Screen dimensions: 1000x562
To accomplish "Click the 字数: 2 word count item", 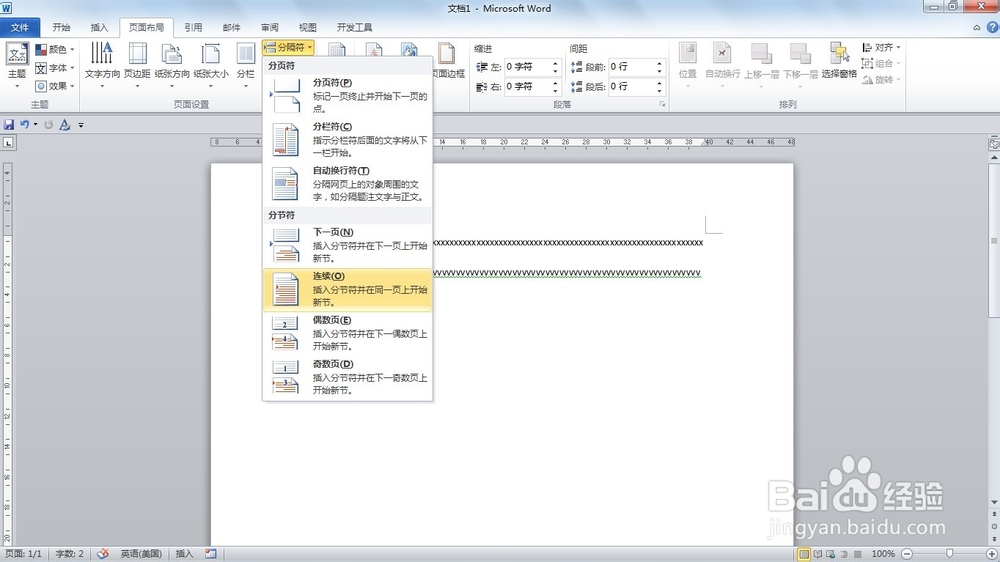I will click(70, 554).
